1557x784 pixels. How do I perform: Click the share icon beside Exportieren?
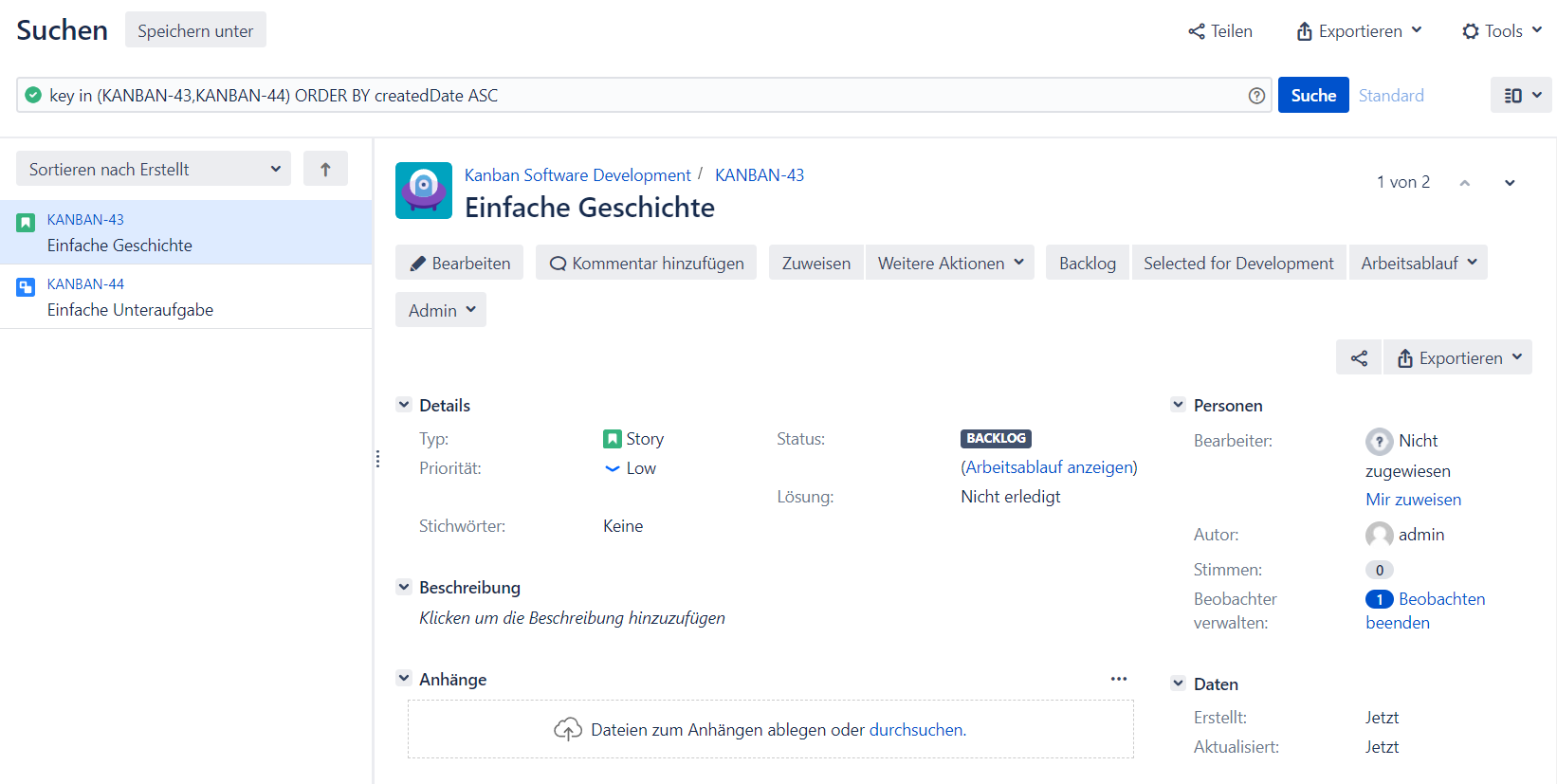(x=1359, y=357)
